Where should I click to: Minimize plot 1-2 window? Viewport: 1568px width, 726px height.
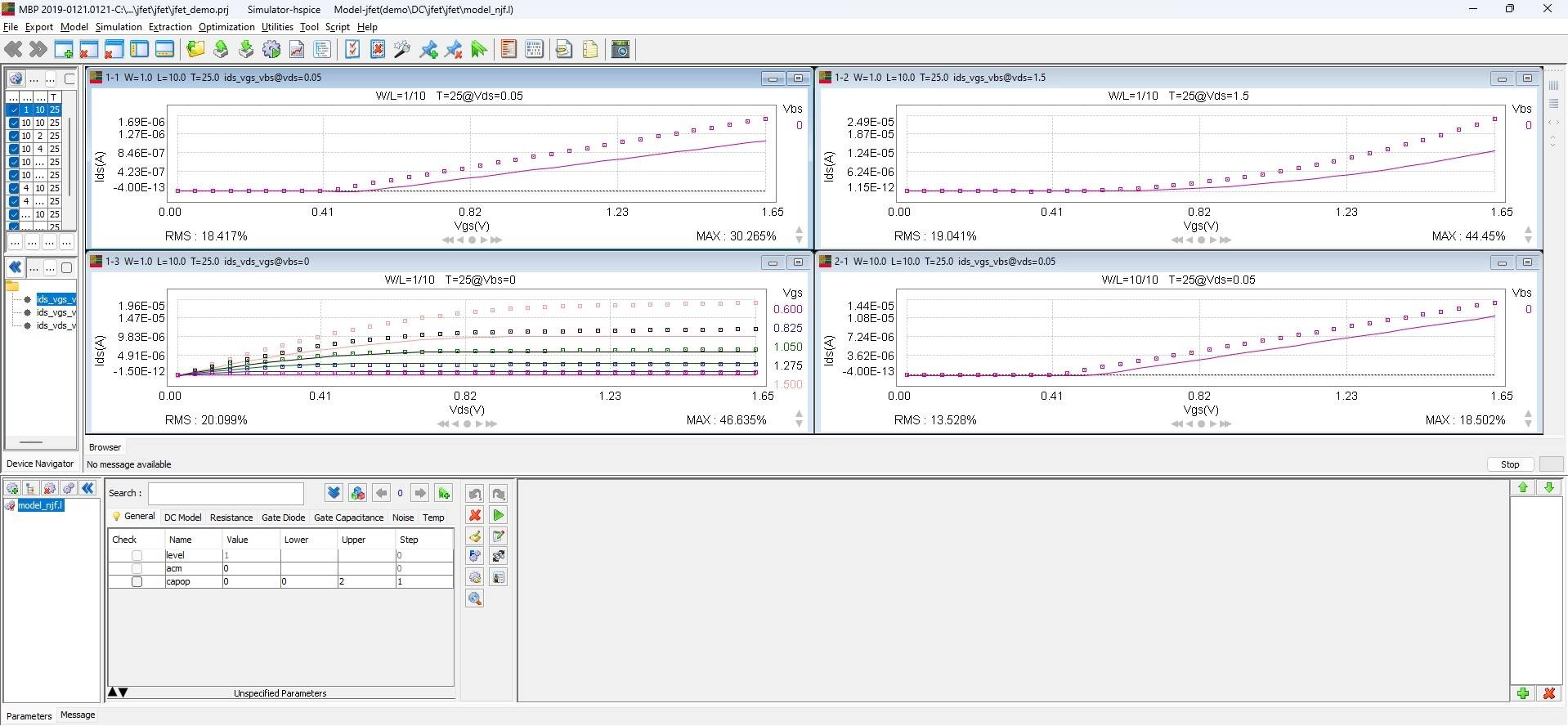pyautogui.click(x=1502, y=78)
